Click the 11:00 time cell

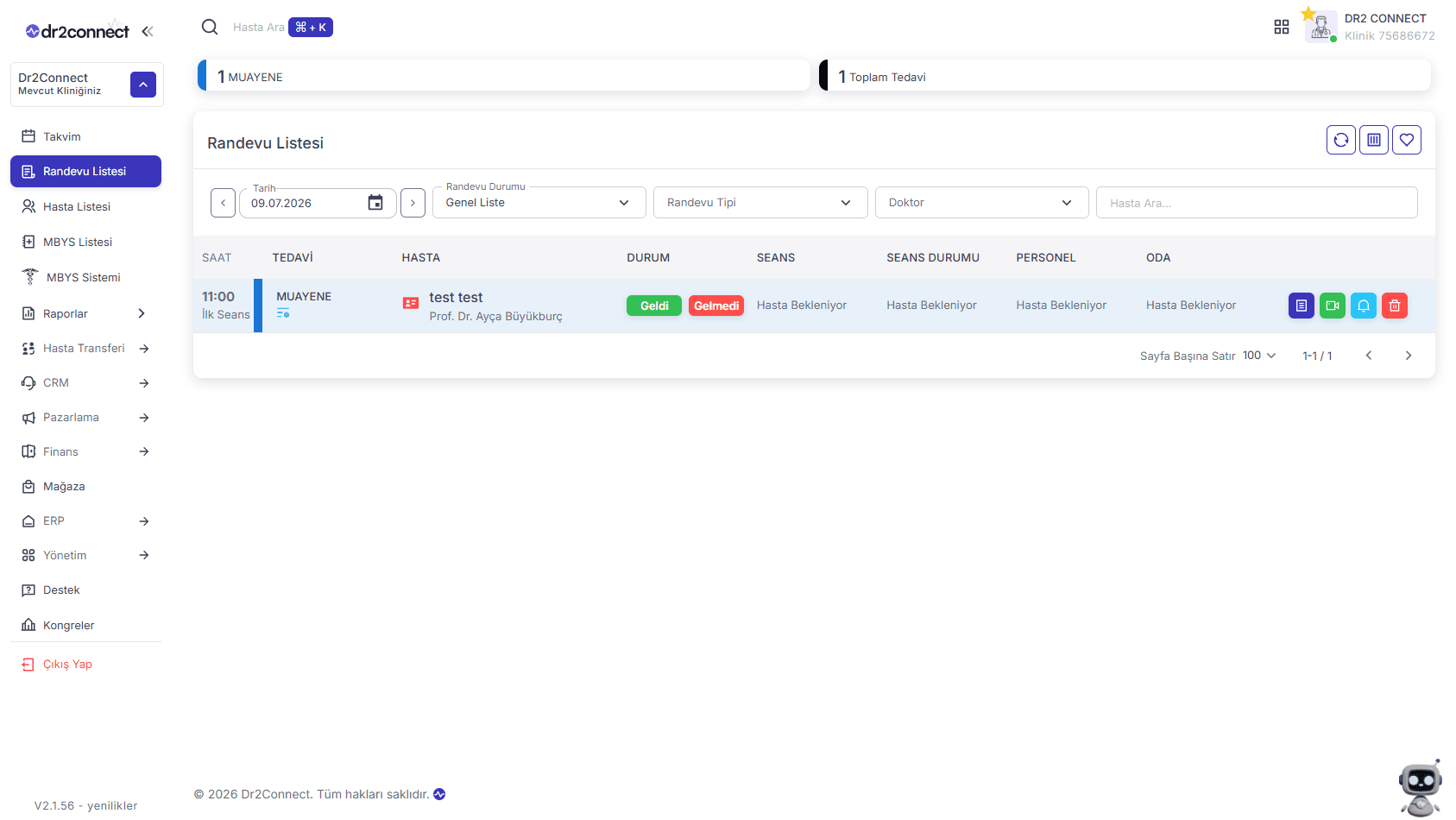click(x=218, y=296)
